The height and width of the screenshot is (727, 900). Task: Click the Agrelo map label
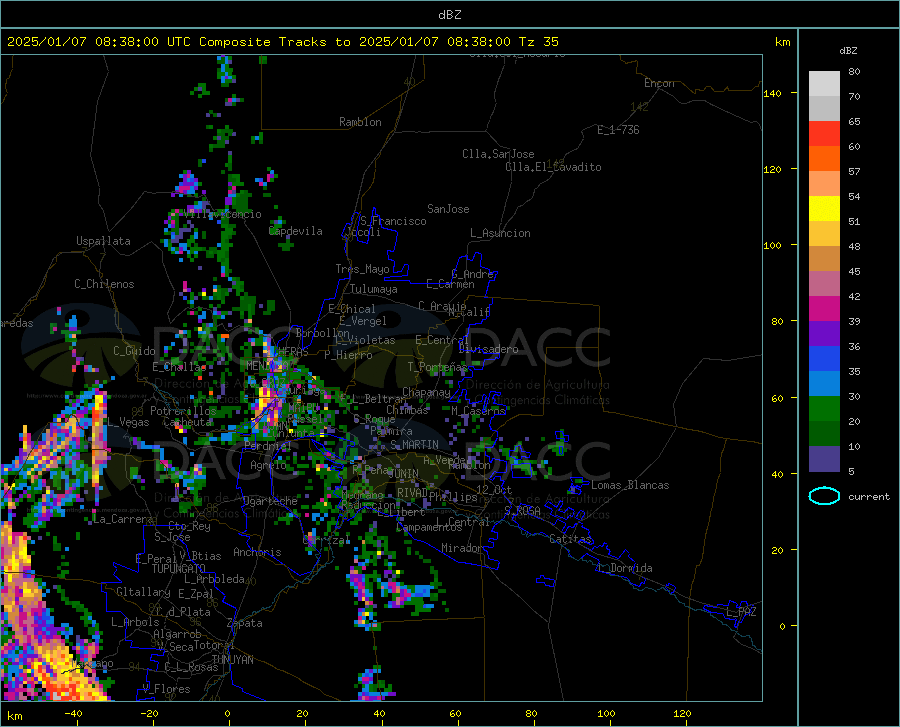click(x=268, y=465)
